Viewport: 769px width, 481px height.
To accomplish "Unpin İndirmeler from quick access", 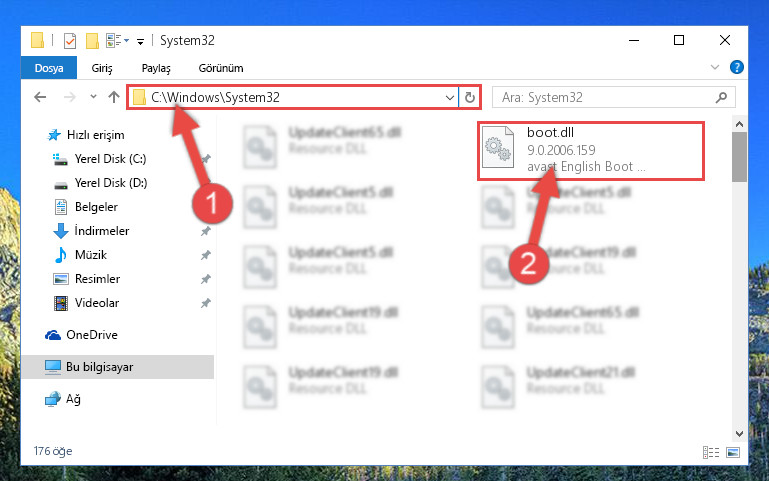I will [x=205, y=231].
